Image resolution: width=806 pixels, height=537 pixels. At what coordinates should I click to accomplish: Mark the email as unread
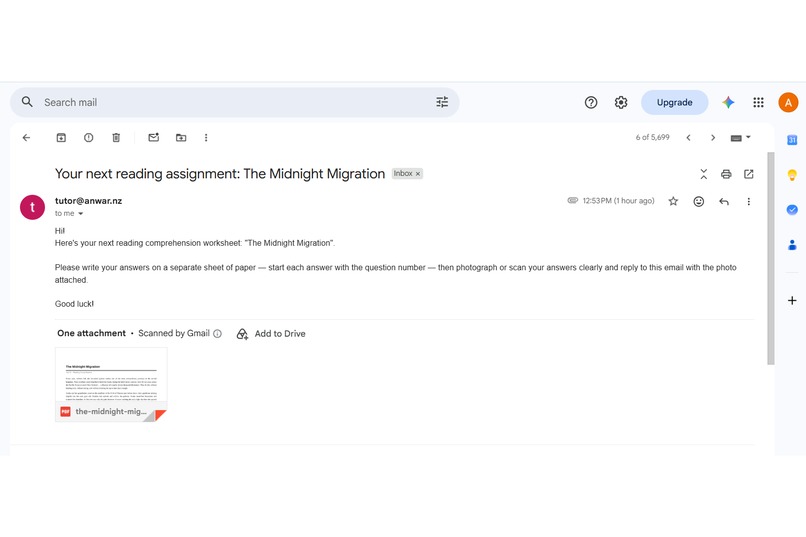154,137
